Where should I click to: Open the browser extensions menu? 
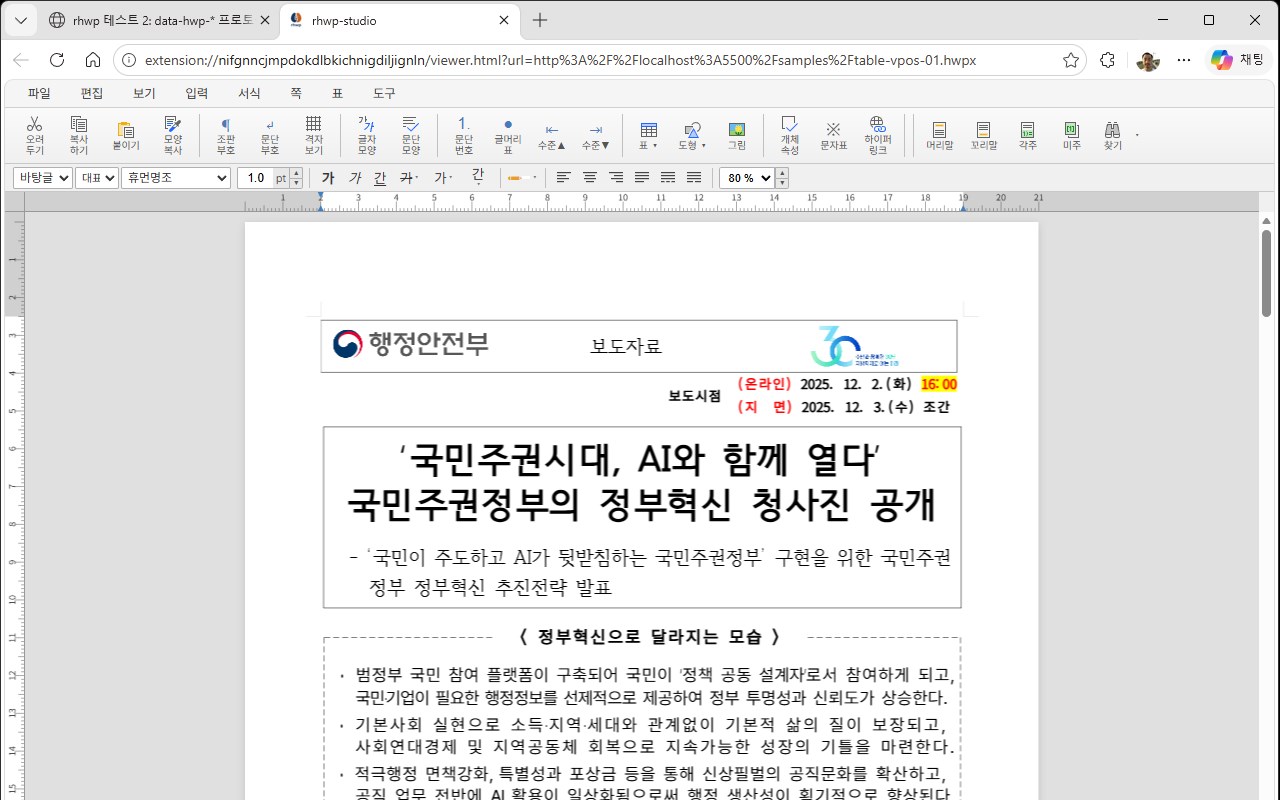coord(1107,60)
